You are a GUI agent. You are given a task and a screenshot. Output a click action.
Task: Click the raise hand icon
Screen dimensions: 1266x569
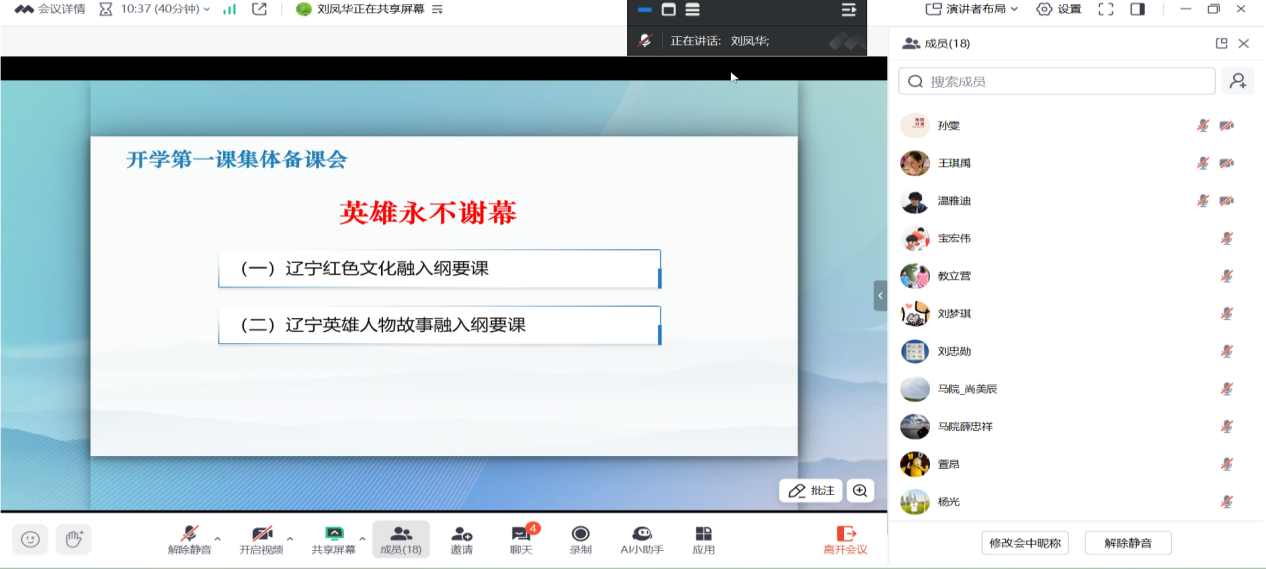[x=73, y=539]
